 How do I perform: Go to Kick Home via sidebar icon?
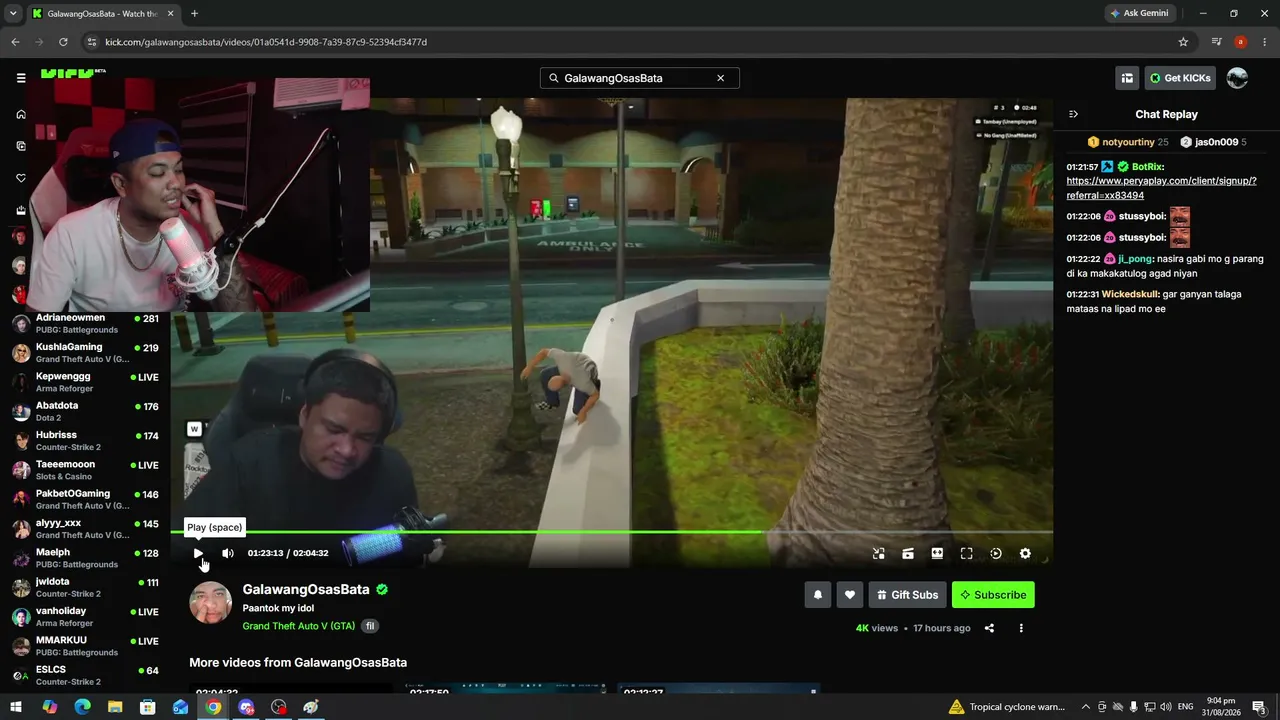pyautogui.click(x=20, y=114)
